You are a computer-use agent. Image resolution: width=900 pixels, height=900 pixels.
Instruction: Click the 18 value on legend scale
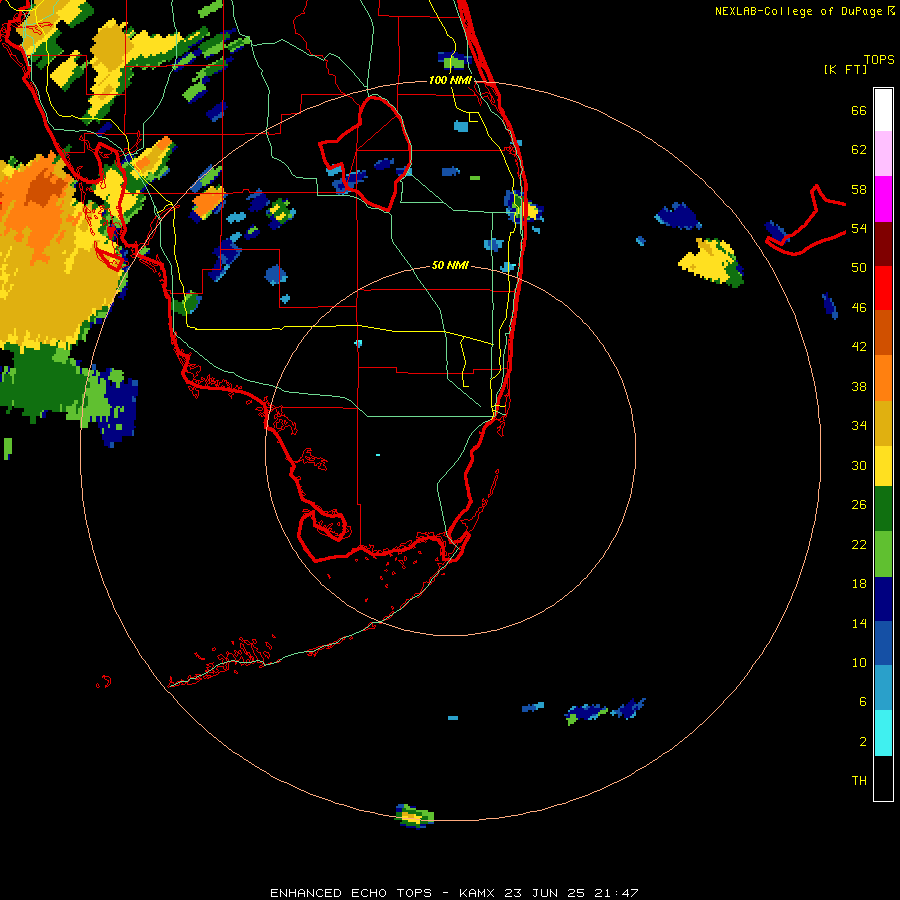859,584
